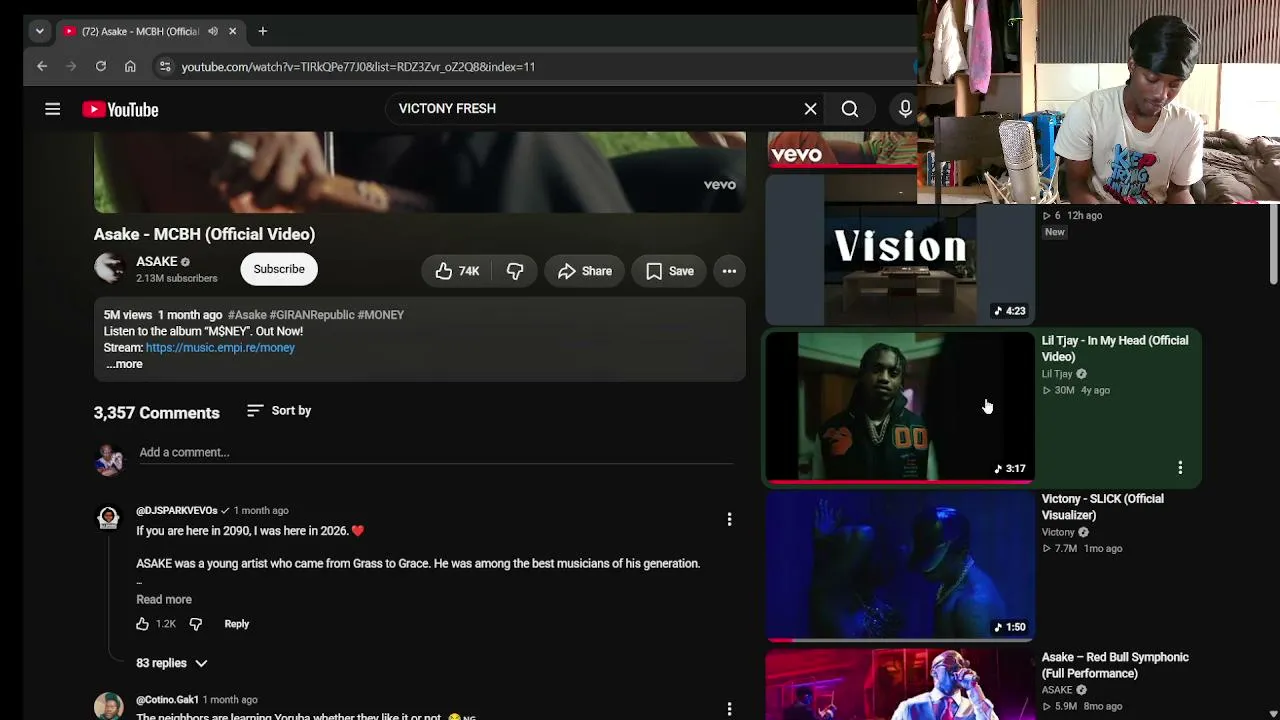Subscribe to the ASAKE channel
Image resolution: width=1280 pixels, height=720 pixels.
point(279,269)
